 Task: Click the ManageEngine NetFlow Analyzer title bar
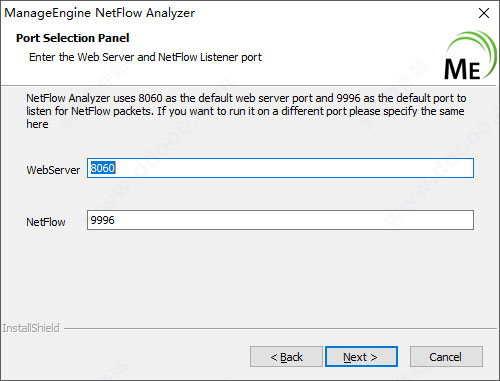pyautogui.click(x=100, y=13)
